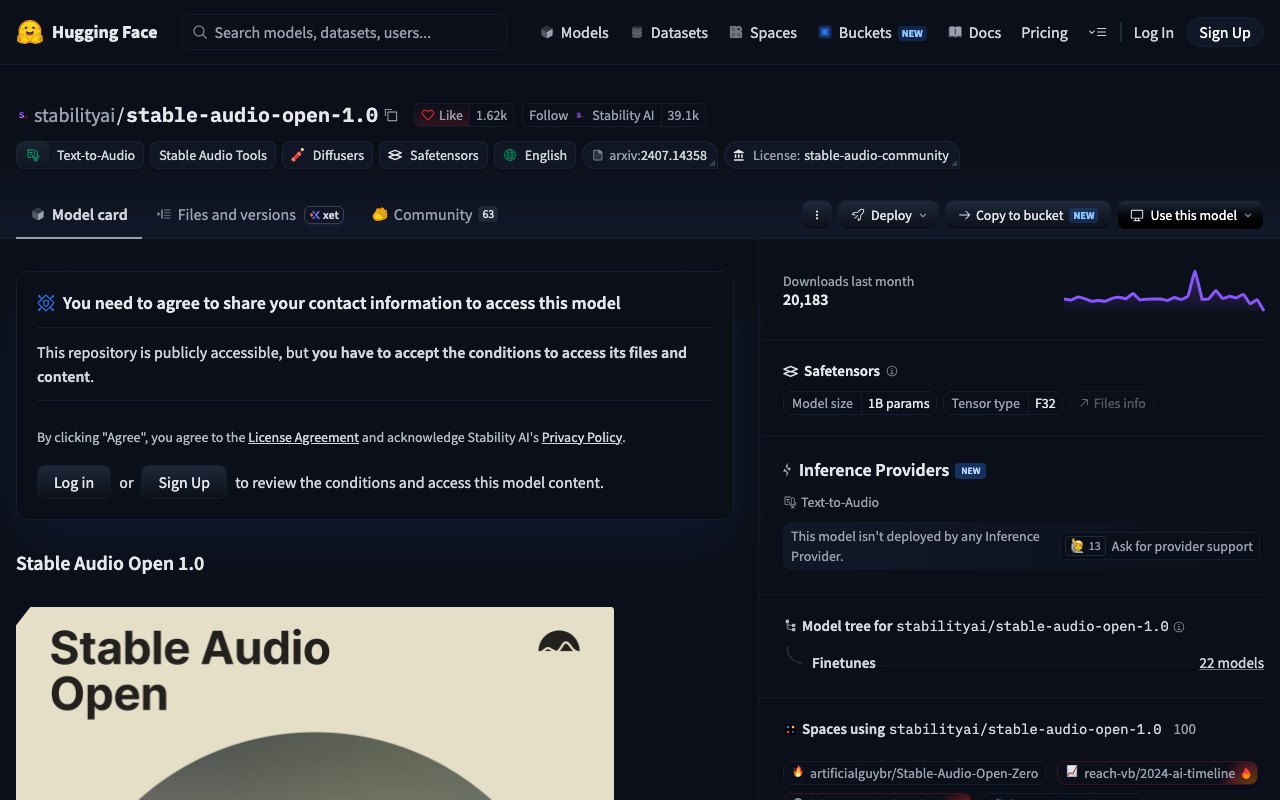
Task: Click Log In in the top bar
Action: (1153, 32)
